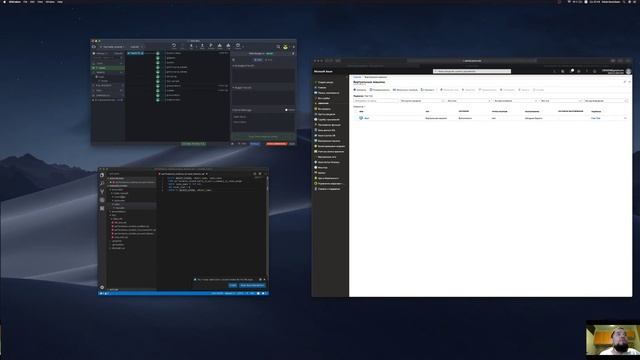Viewport: 640px width, 360px height.
Task: Expand the TAGS section in GitKraken left panel
Action: pos(108,90)
